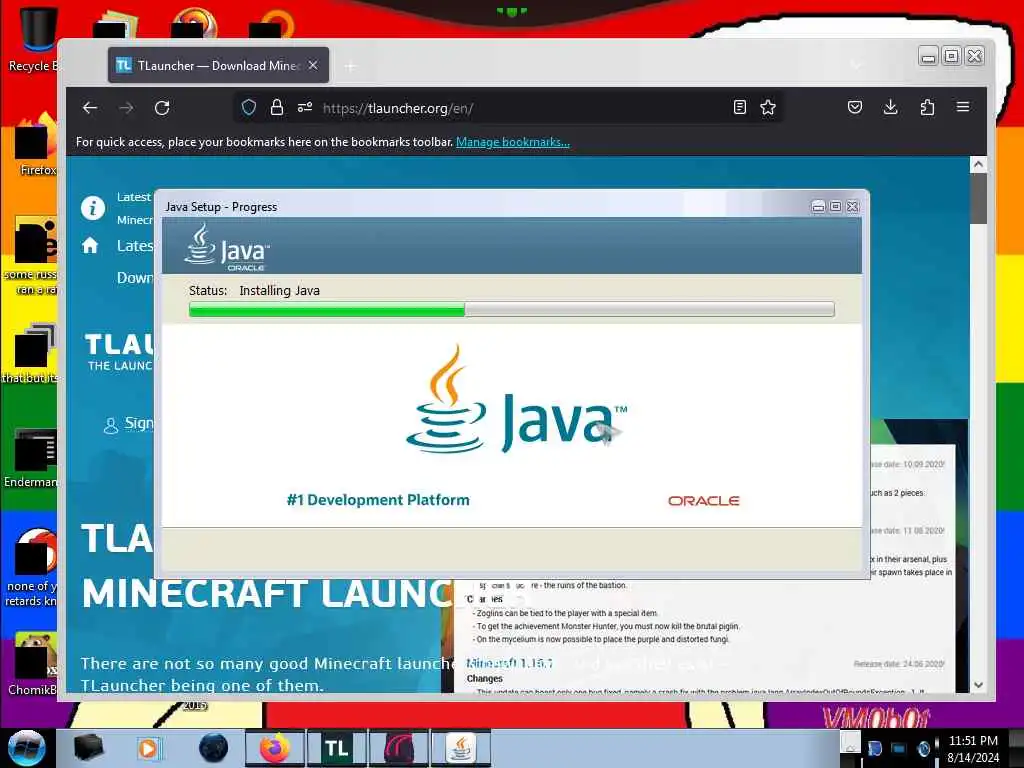
Task: Go back with the Firefox back arrow
Action: (90, 108)
